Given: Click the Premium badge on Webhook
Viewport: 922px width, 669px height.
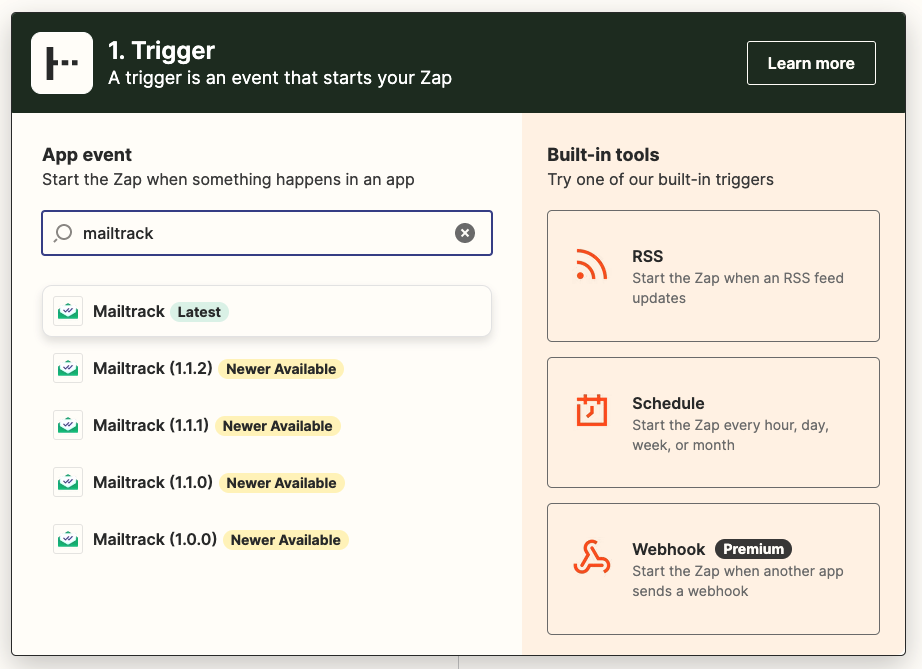Looking at the screenshot, I should click(753, 548).
